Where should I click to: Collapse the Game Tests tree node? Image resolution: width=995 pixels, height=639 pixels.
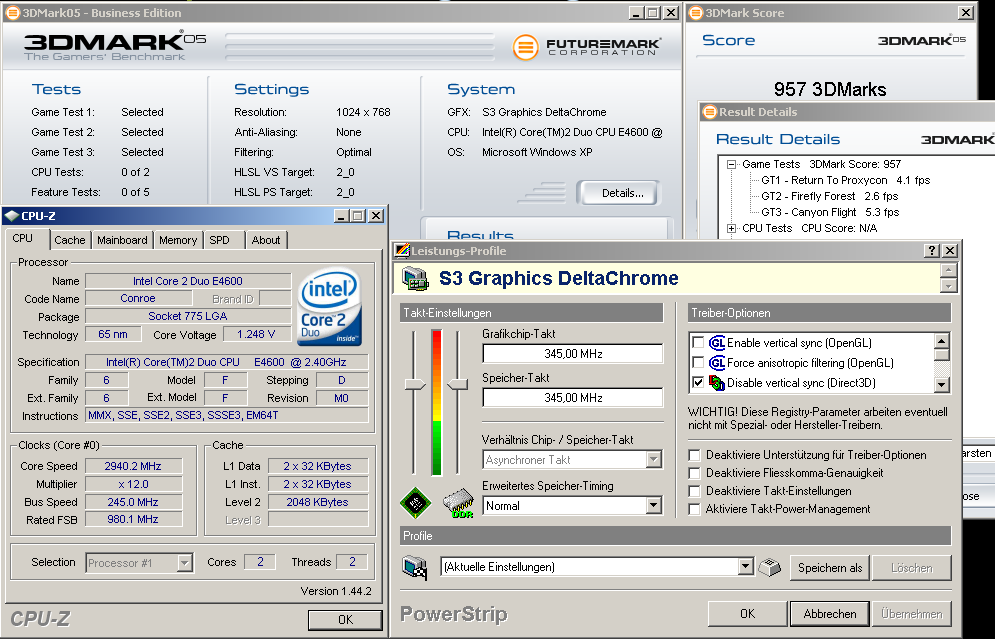[731, 164]
